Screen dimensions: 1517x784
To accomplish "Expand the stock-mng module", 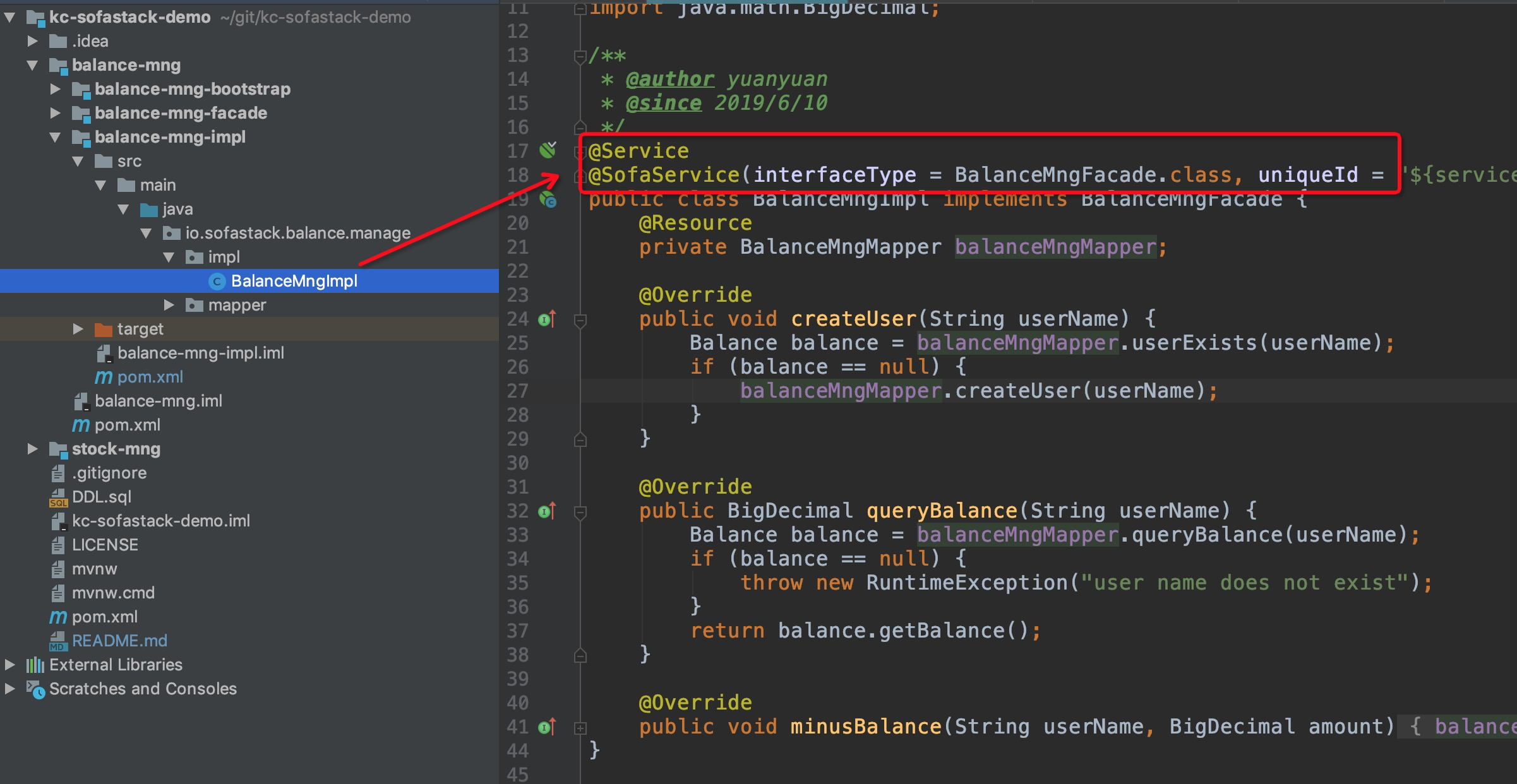I will [x=32, y=449].
